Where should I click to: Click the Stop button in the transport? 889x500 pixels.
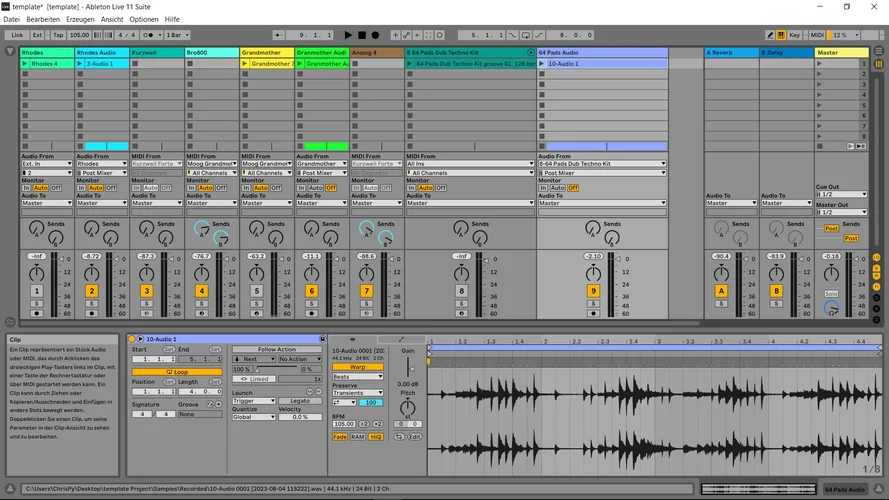pos(361,35)
